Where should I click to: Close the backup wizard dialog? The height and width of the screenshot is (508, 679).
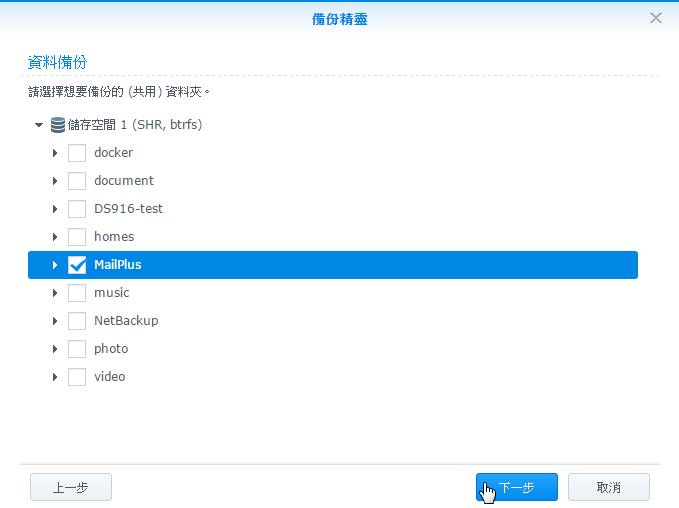coord(656,18)
